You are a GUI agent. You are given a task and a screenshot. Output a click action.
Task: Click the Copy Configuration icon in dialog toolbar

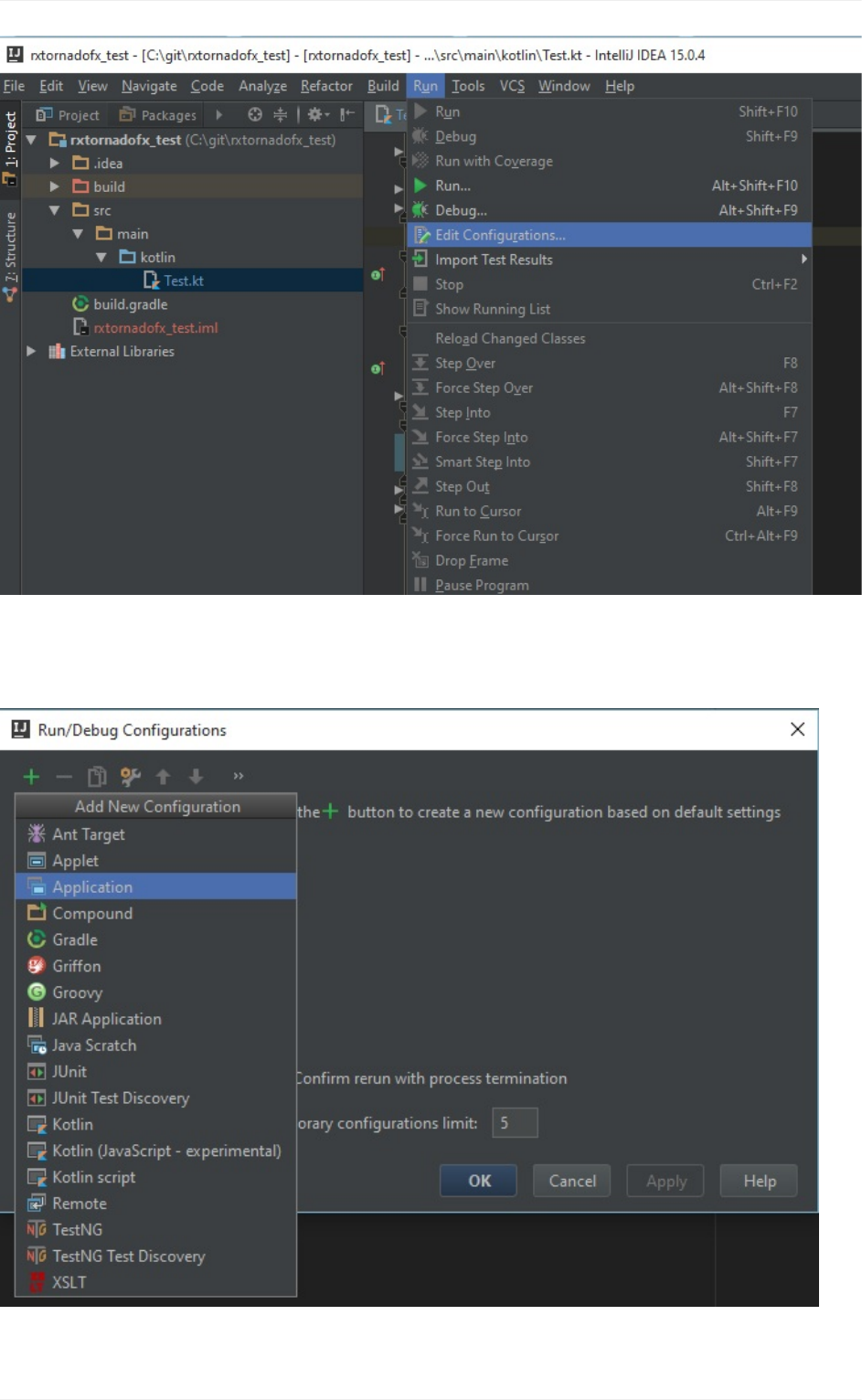[97, 777]
